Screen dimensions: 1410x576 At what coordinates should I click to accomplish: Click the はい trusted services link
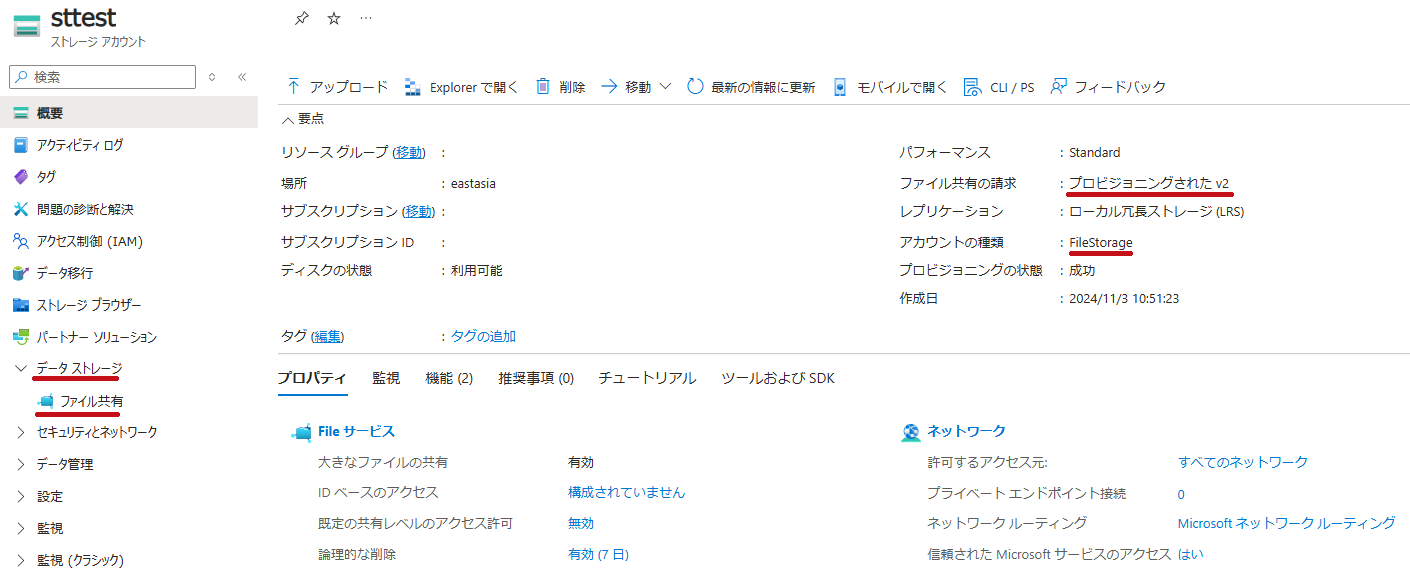(1191, 555)
